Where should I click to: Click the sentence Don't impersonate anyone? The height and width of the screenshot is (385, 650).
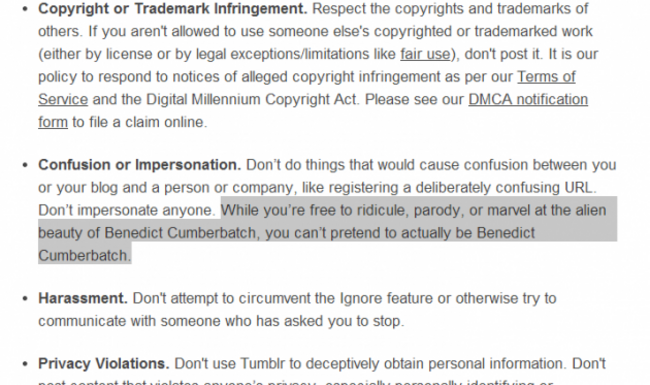(126, 211)
